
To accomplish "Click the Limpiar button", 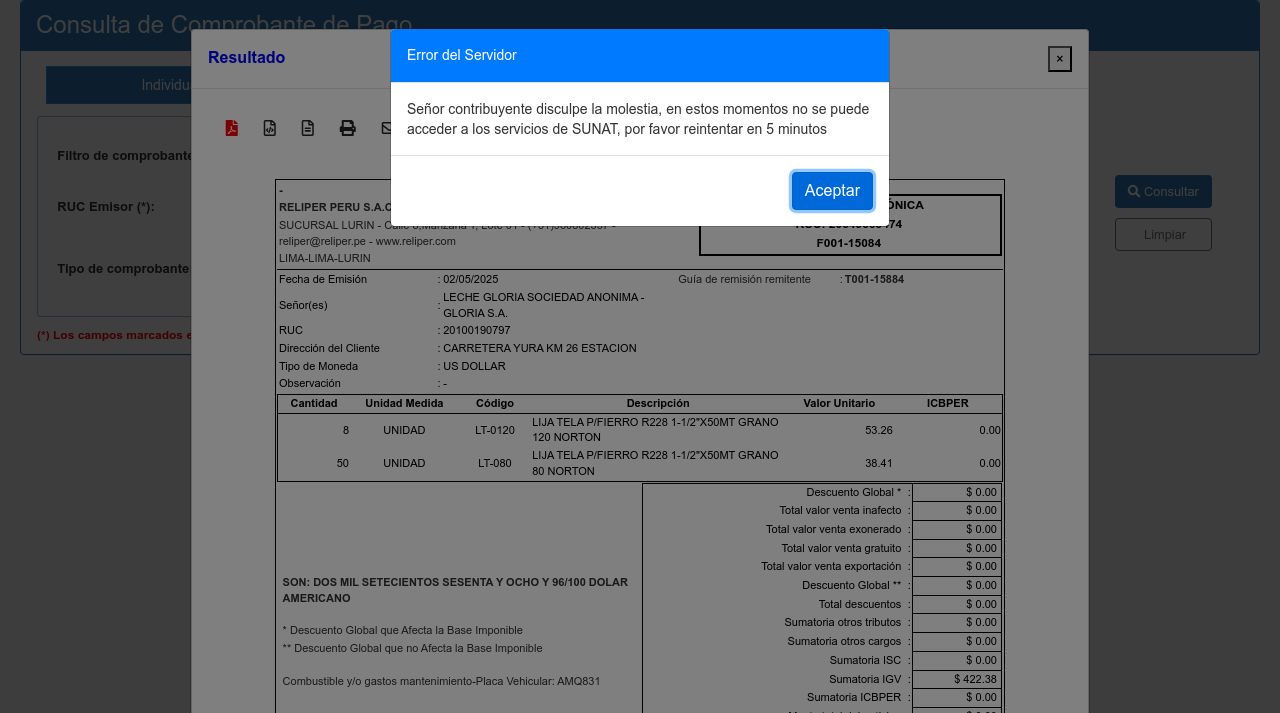I will click(x=1163, y=235).
